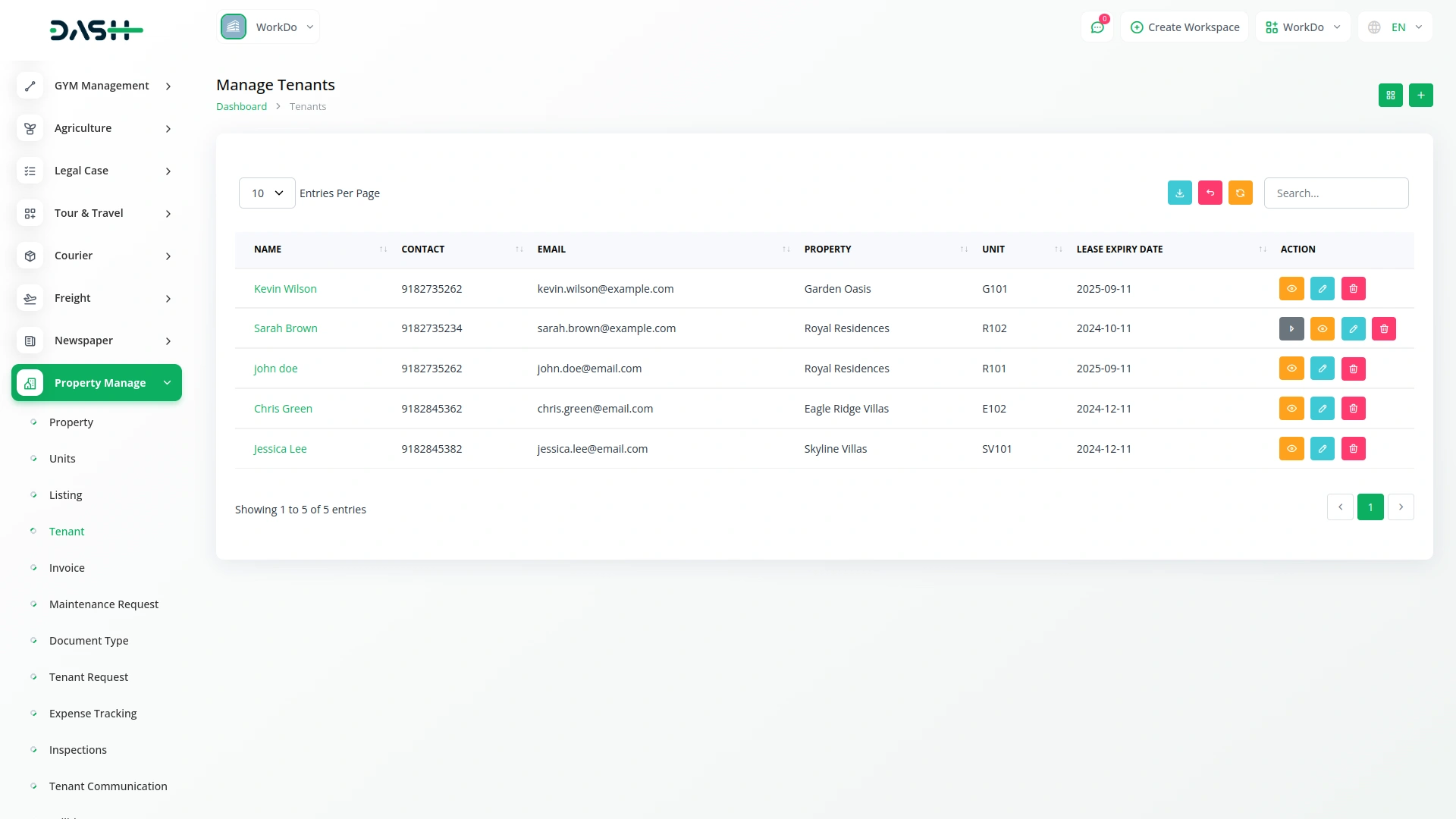The height and width of the screenshot is (819, 1456).
Task: Delete Kevin Wilson using trash icon
Action: point(1353,289)
